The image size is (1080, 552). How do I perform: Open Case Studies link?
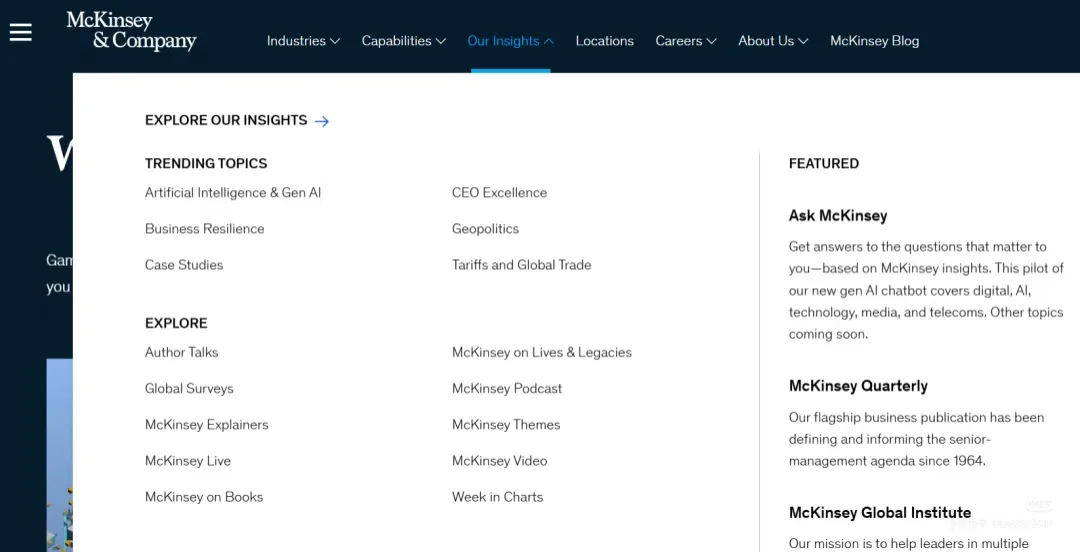point(184,265)
